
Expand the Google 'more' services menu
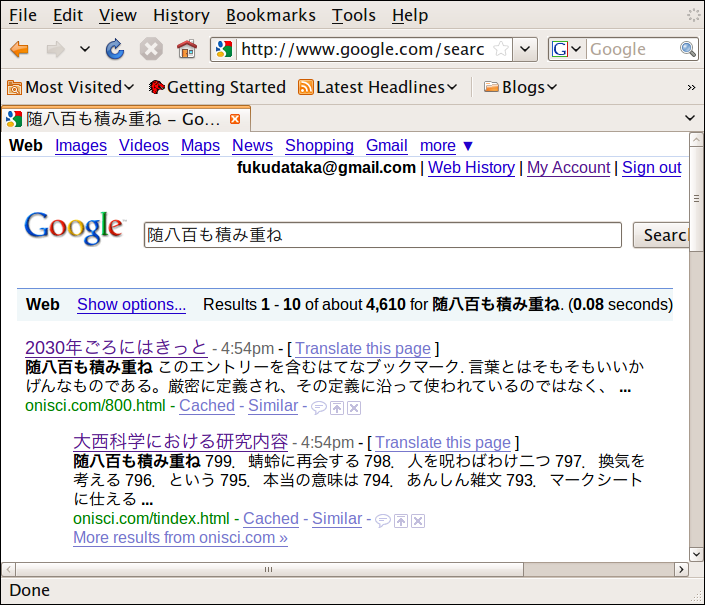[x=446, y=146]
